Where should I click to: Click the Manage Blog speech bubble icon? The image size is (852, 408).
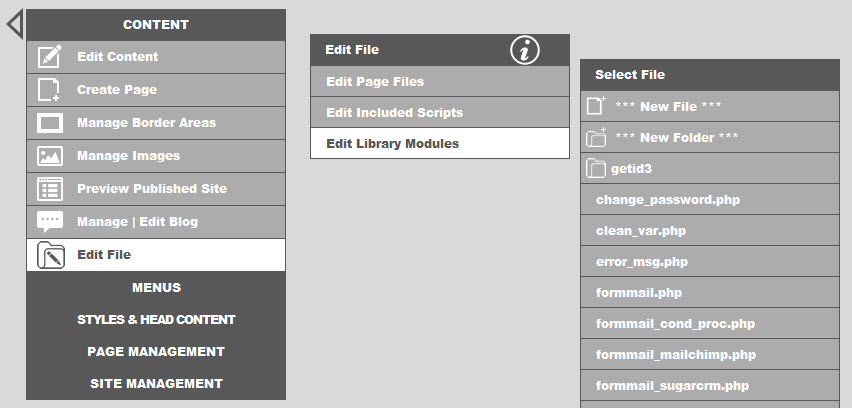(49, 222)
